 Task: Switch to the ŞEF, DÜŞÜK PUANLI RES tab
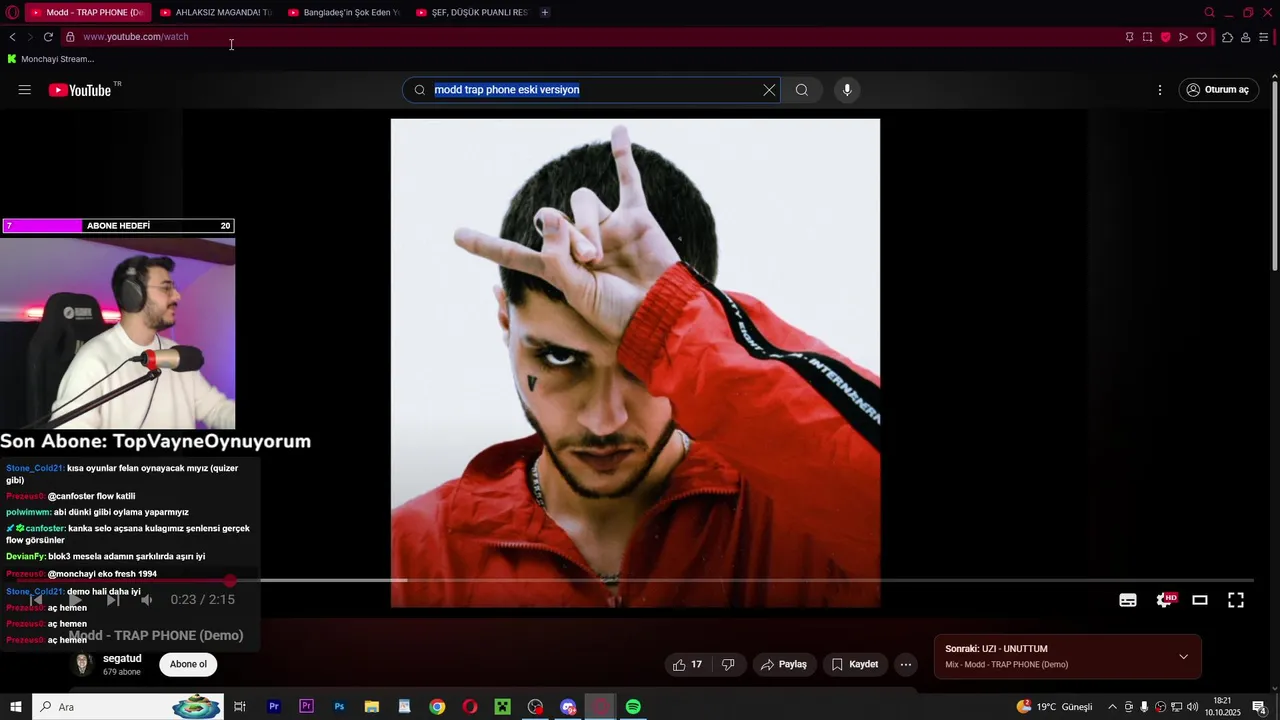(472, 12)
